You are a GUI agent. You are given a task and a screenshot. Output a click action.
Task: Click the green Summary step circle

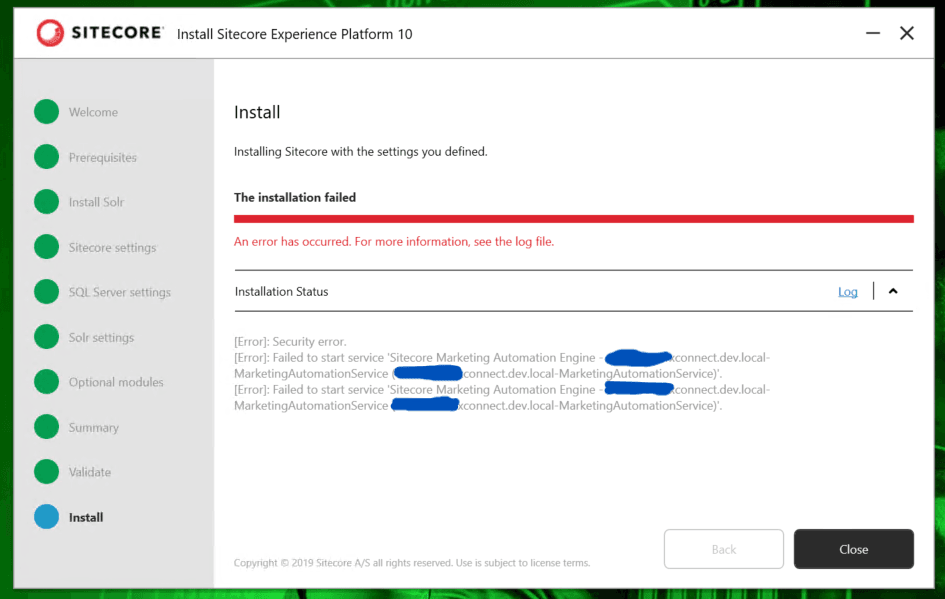coord(46,427)
